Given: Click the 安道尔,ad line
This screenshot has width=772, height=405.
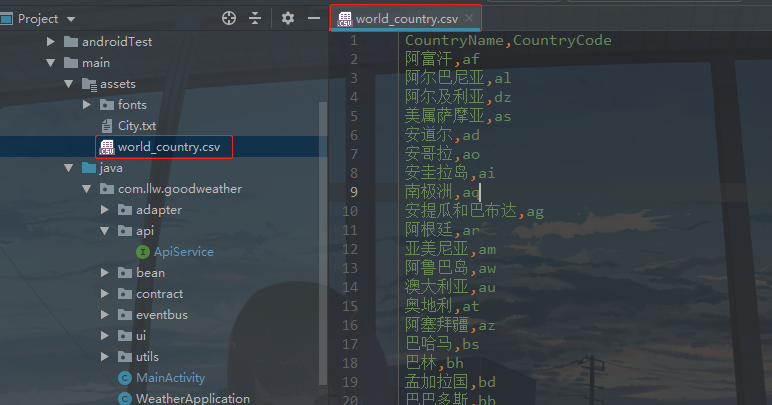Looking at the screenshot, I should pos(442,135).
